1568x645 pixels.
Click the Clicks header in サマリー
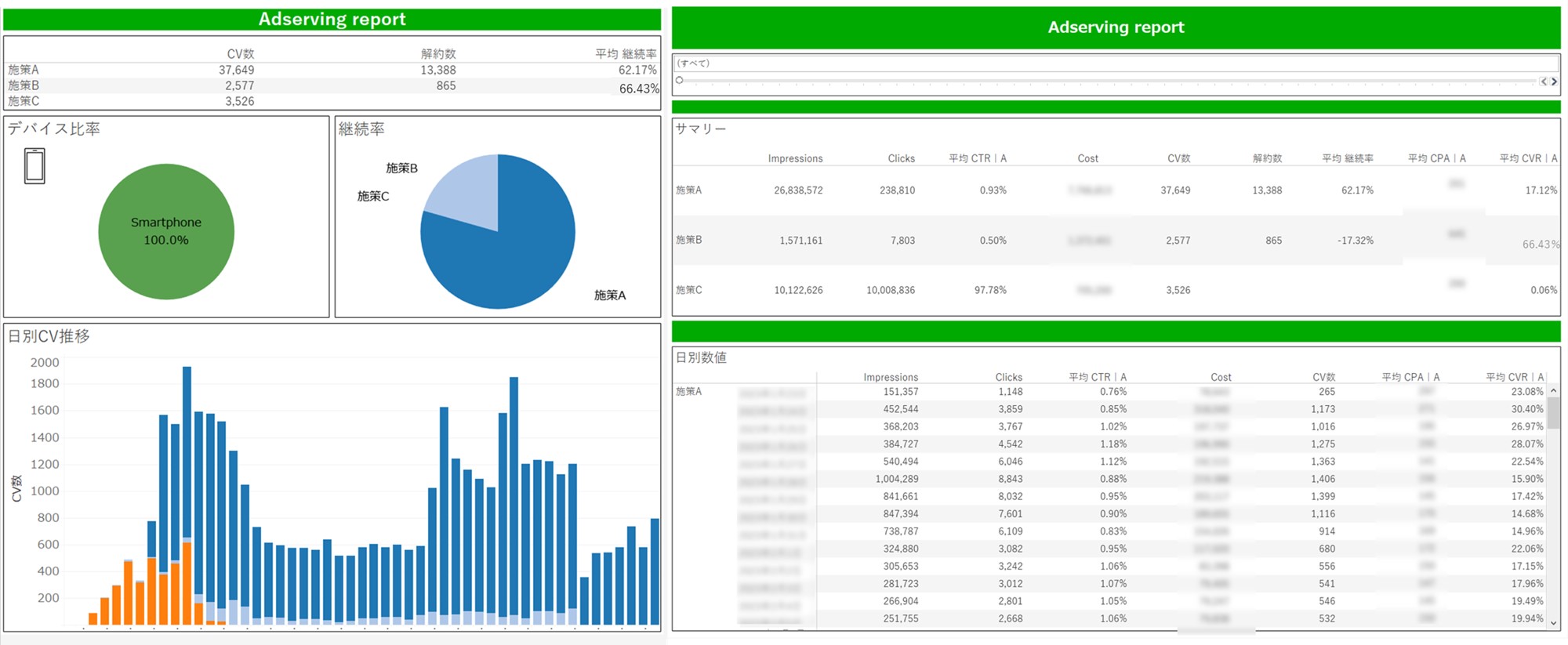click(x=901, y=158)
